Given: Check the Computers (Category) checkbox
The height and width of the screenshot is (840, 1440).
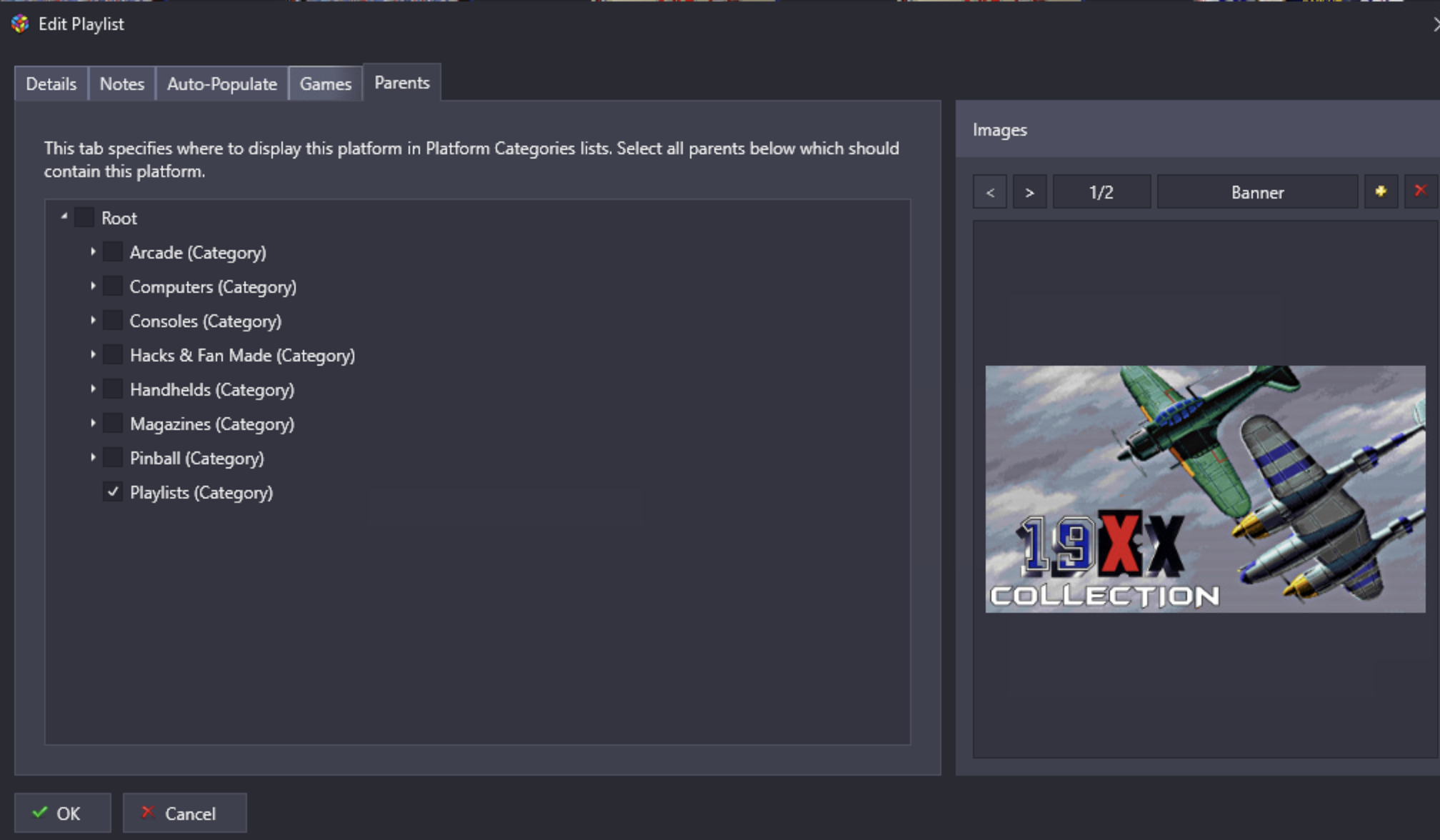Looking at the screenshot, I should point(113,286).
